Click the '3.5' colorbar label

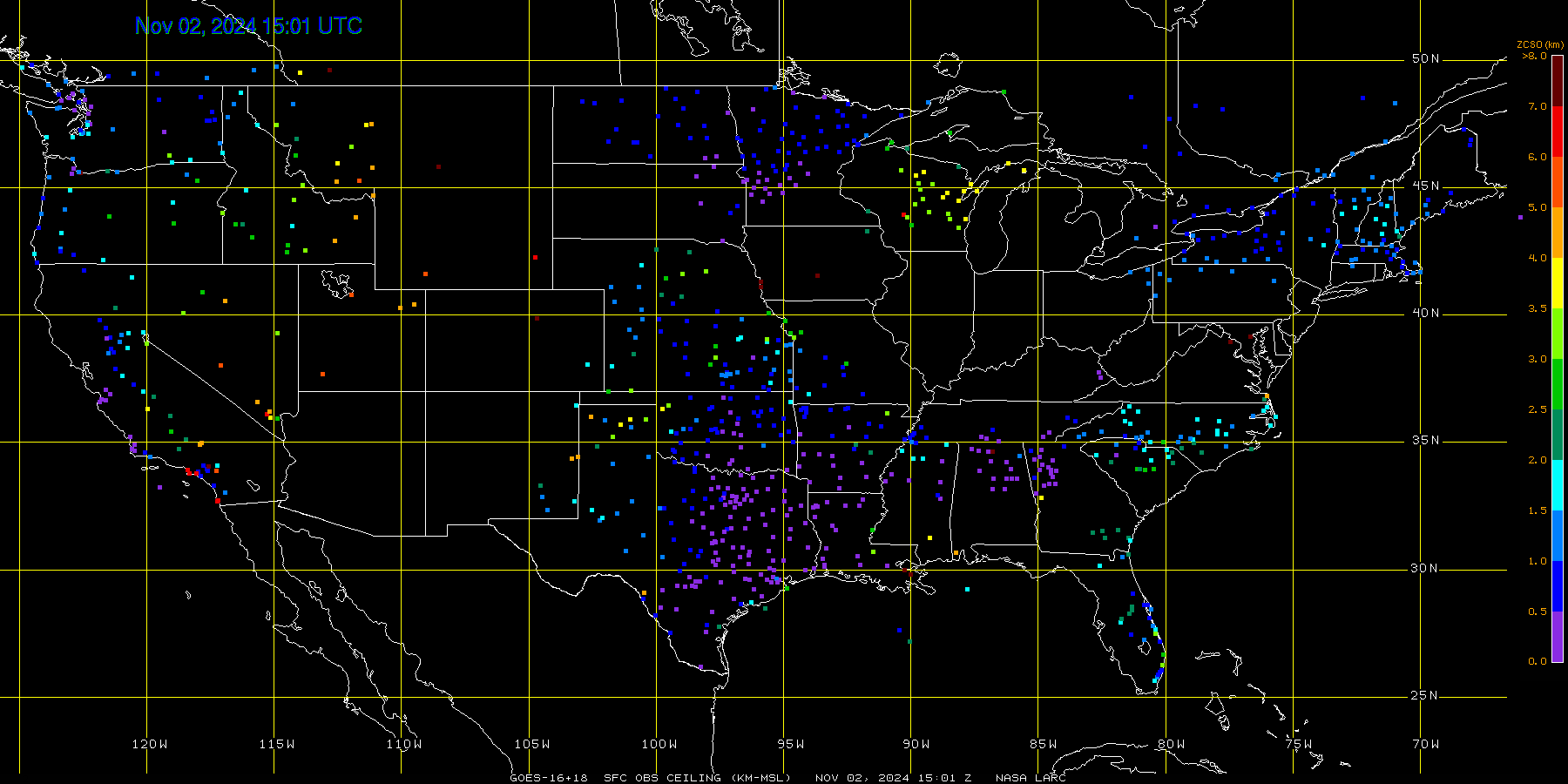pyautogui.click(x=1538, y=308)
